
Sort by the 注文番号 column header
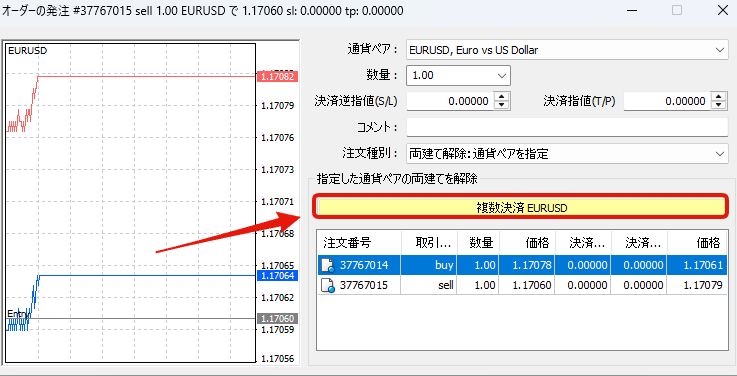pyautogui.click(x=360, y=243)
